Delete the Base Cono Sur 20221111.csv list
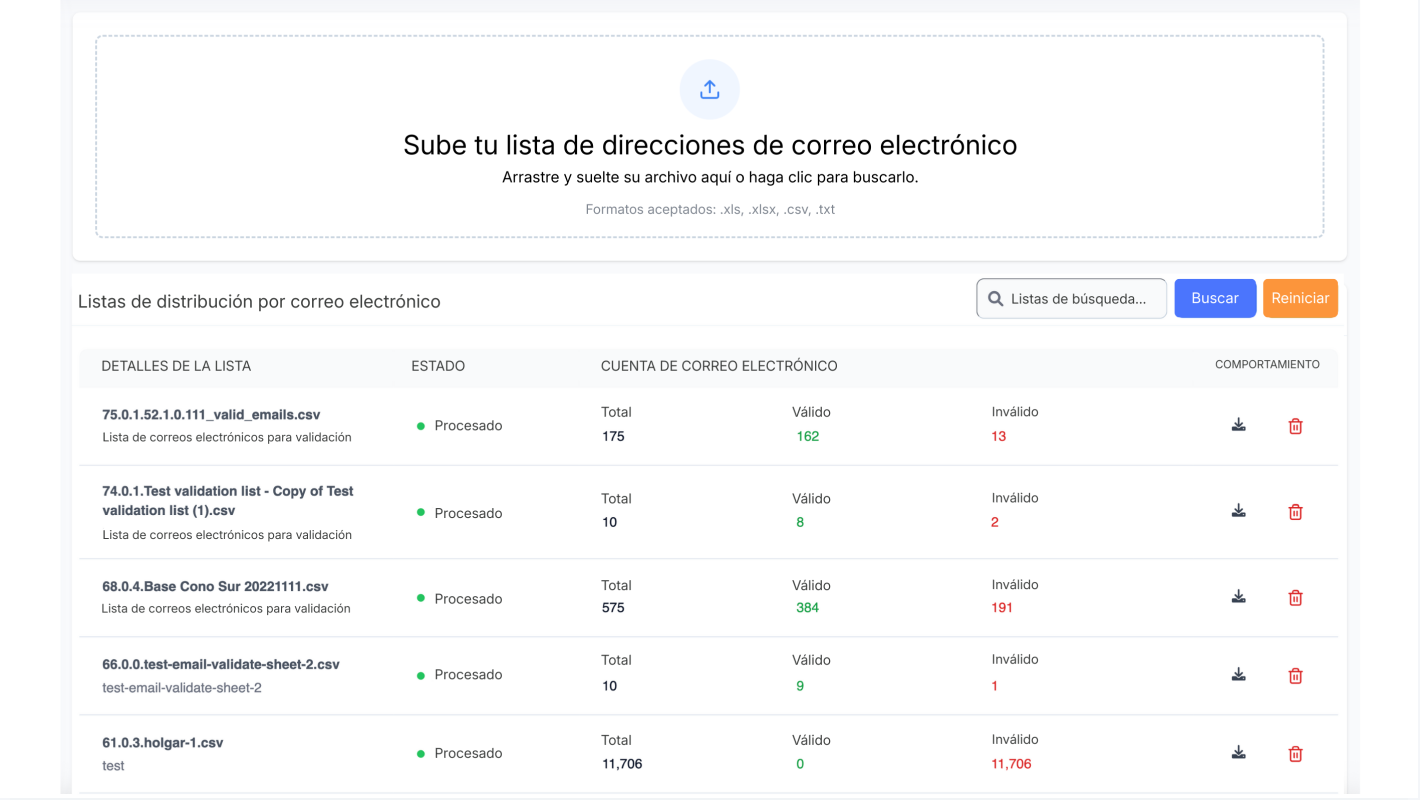This screenshot has height=800, width=1420. tap(1295, 598)
